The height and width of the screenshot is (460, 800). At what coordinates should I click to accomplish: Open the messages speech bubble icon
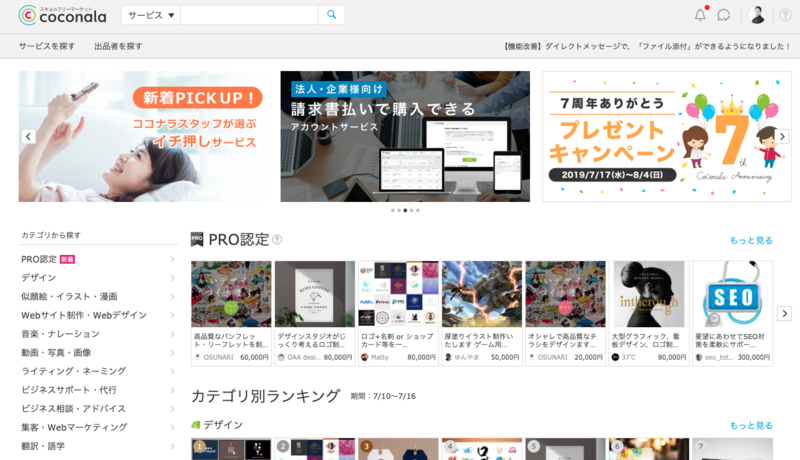[x=723, y=15]
